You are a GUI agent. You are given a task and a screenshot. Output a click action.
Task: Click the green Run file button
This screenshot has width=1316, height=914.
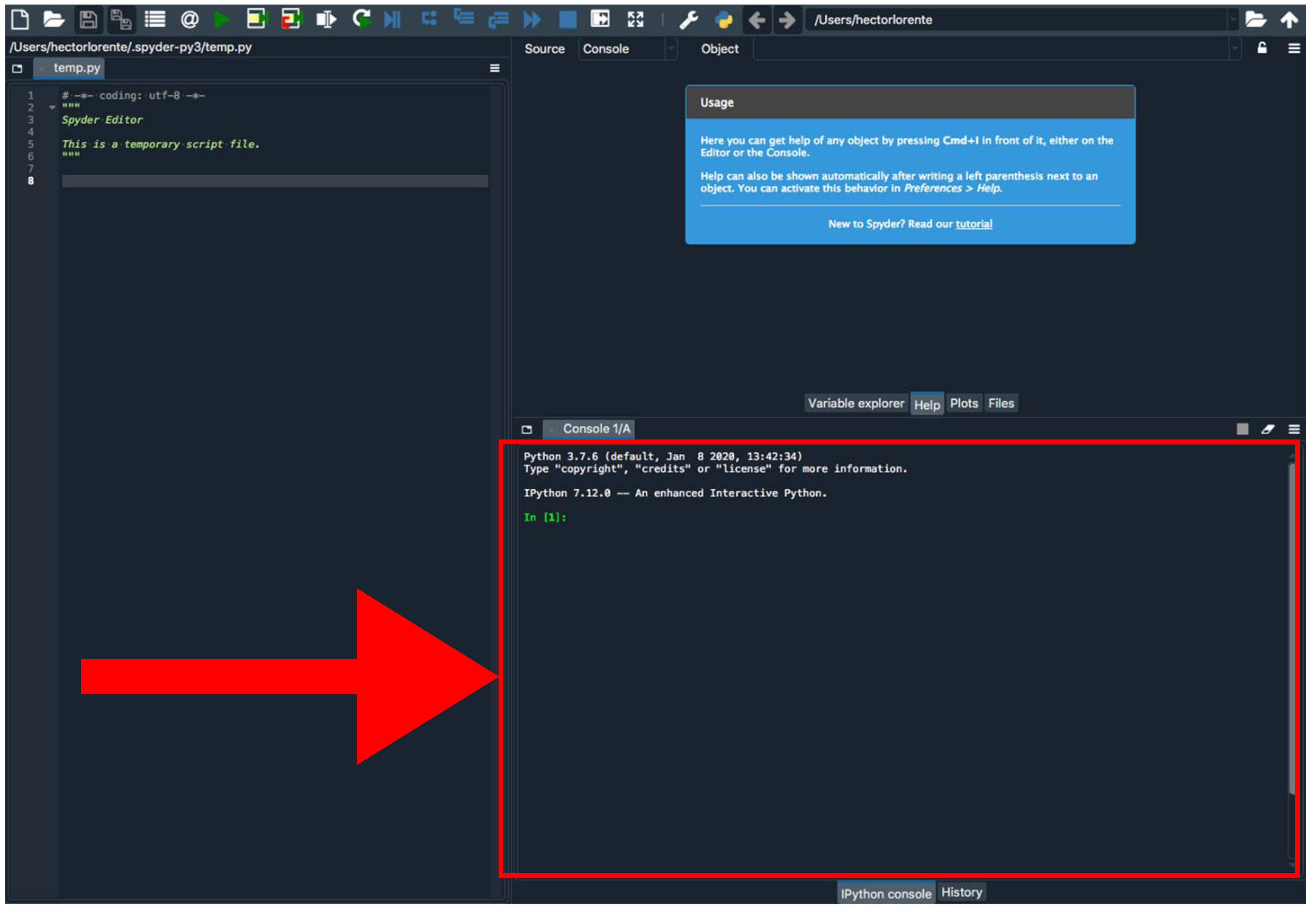point(221,20)
